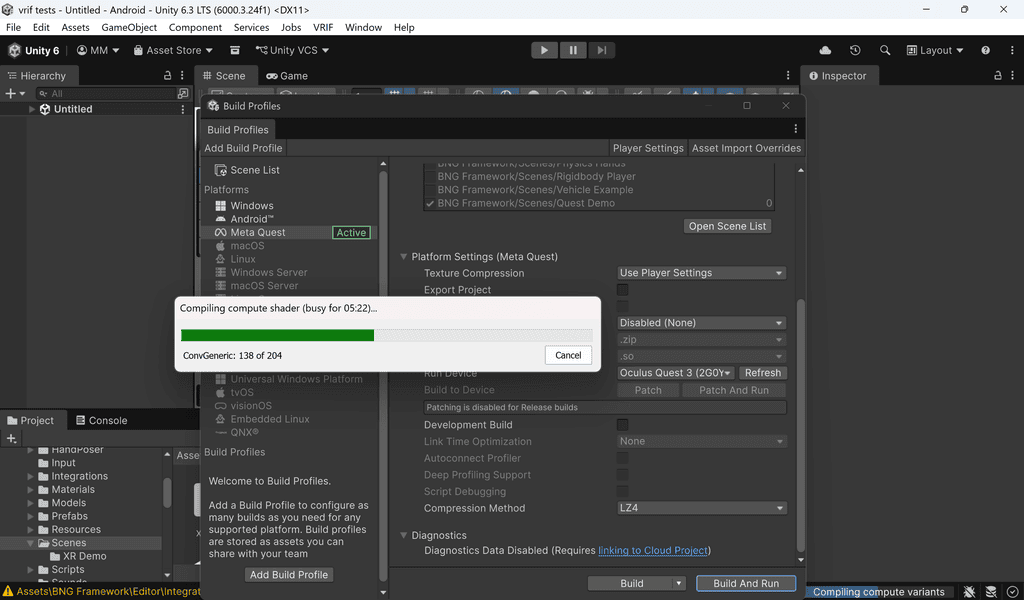Open the Disabled (None) dropdown

click(x=701, y=323)
